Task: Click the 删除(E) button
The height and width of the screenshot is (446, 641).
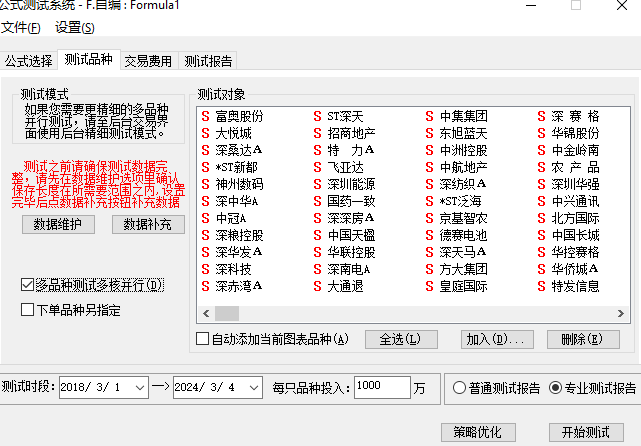Action: coord(583,339)
